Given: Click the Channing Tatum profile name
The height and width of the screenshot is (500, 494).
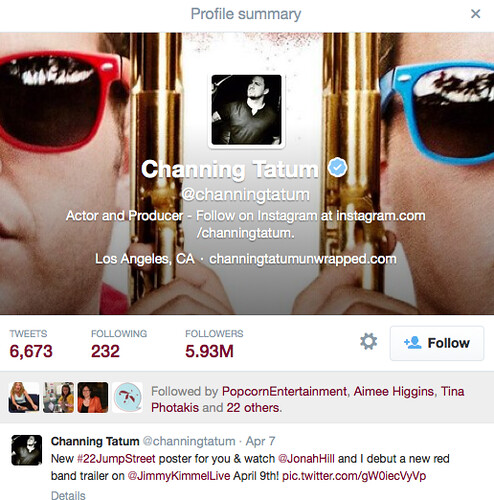Looking at the screenshot, I should (230, 169).
